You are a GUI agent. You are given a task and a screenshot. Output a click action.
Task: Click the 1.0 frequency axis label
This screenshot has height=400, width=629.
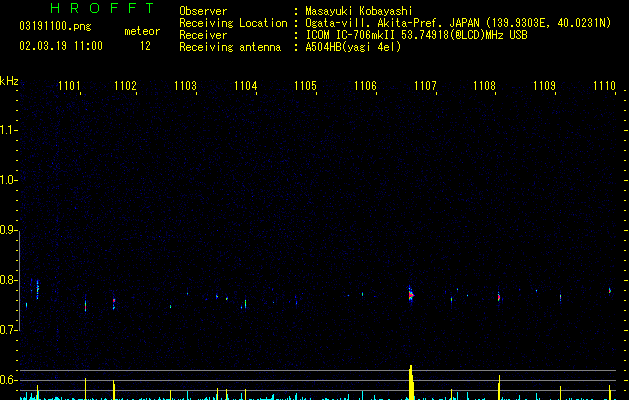coord(7,180)
